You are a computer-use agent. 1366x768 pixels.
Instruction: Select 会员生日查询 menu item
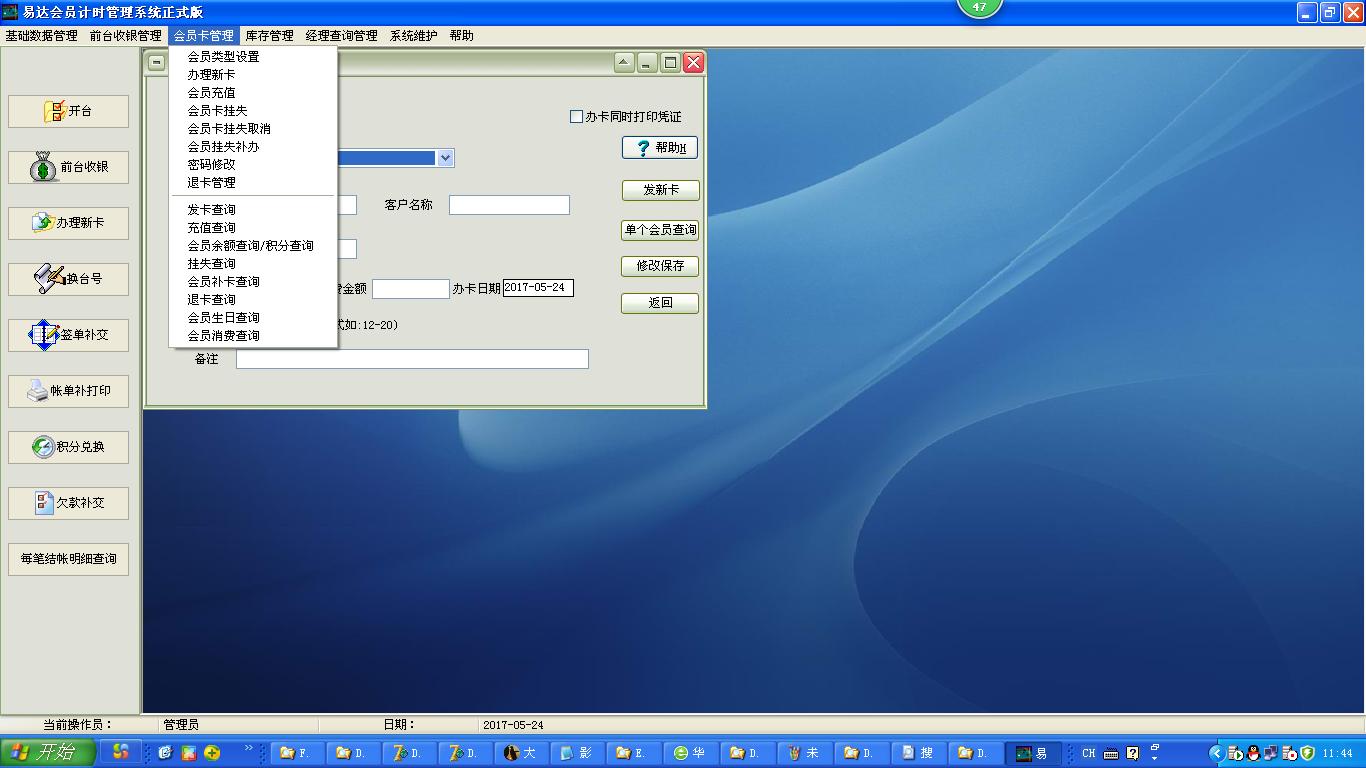pos(253,318)
